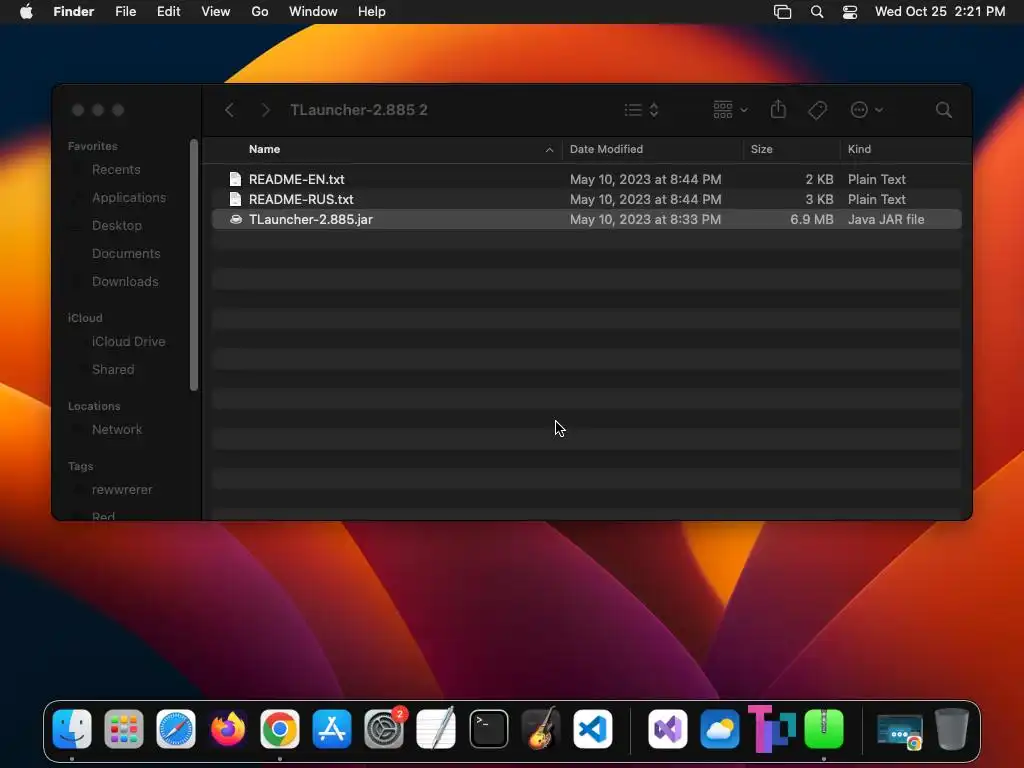Open the green archive app in Dock
This screenshot has width=1024, height=768.
(x=824, y=729)
